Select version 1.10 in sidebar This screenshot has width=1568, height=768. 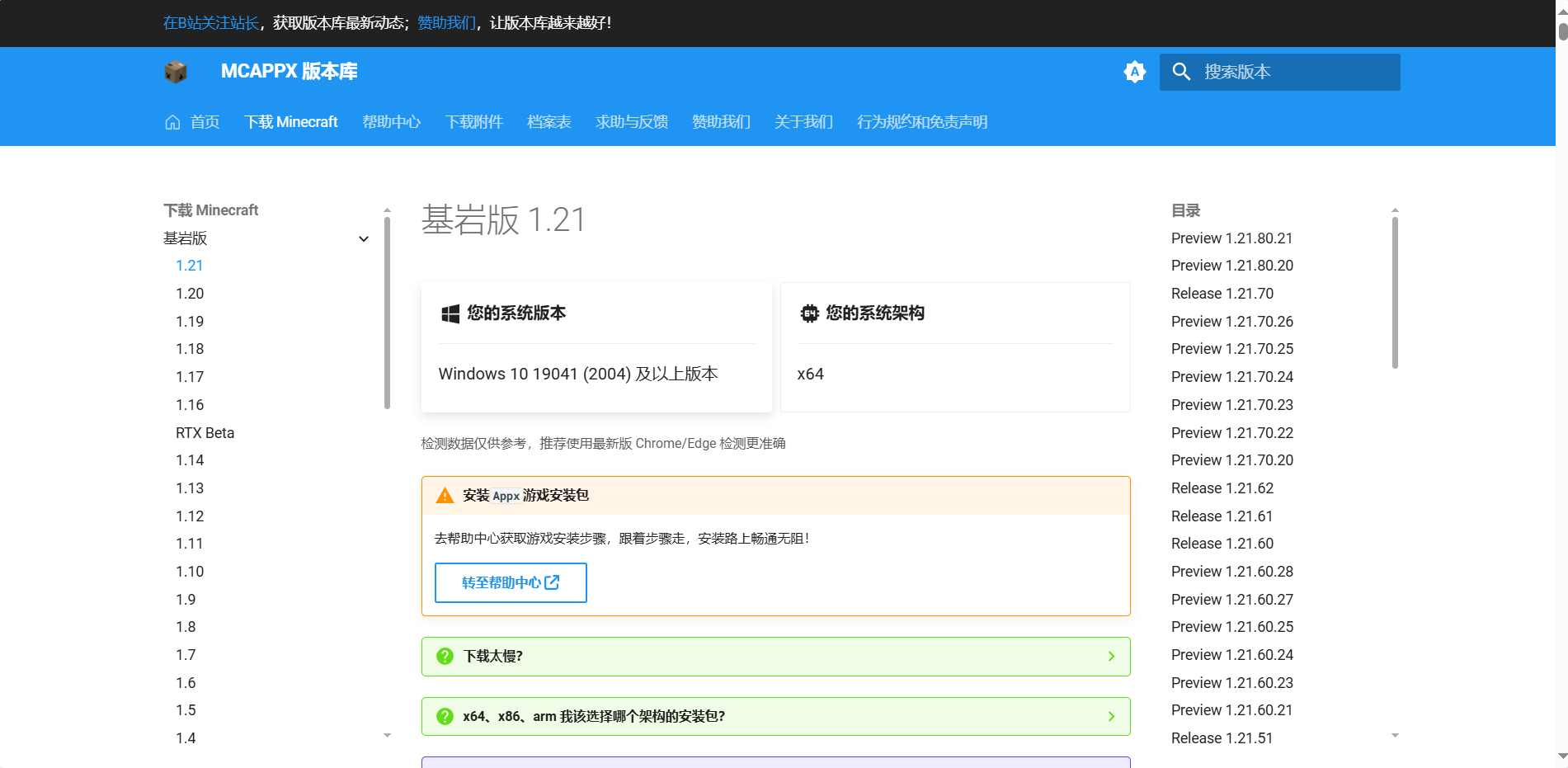pyautogui.click(x=190, y=572)
